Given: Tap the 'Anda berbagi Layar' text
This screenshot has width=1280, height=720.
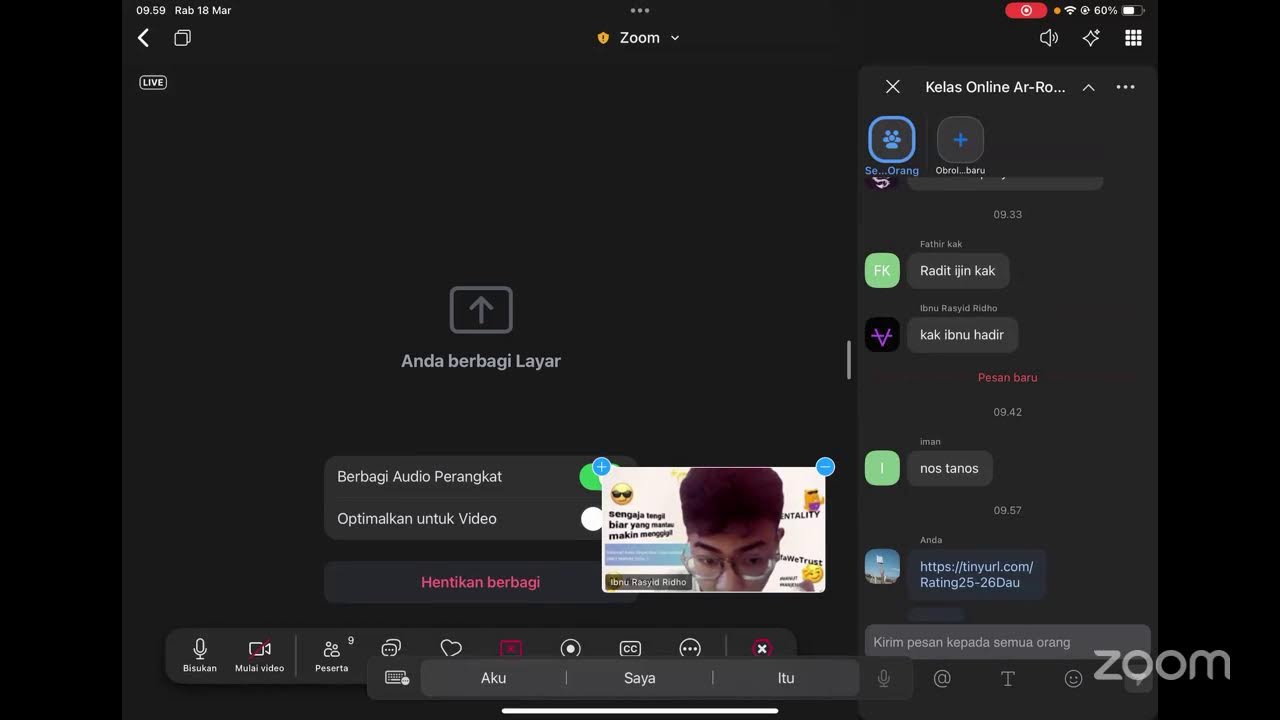Looking at the screenshot, I should pos(481,361).
